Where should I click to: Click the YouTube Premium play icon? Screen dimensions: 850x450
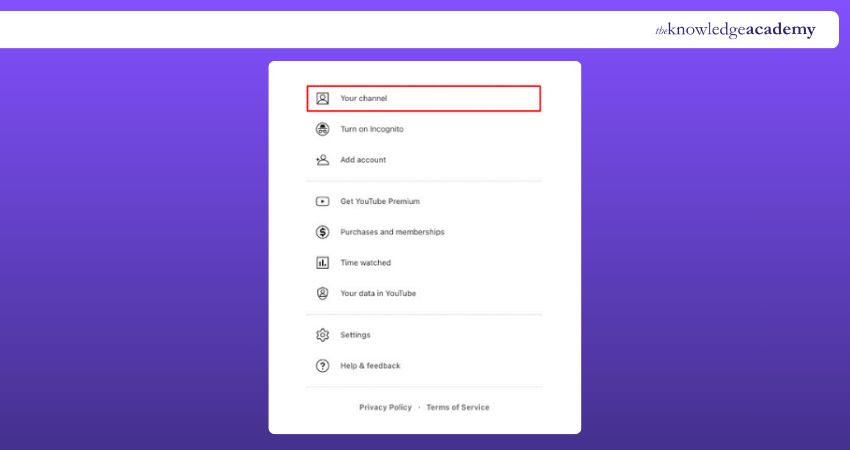(323, 201)
